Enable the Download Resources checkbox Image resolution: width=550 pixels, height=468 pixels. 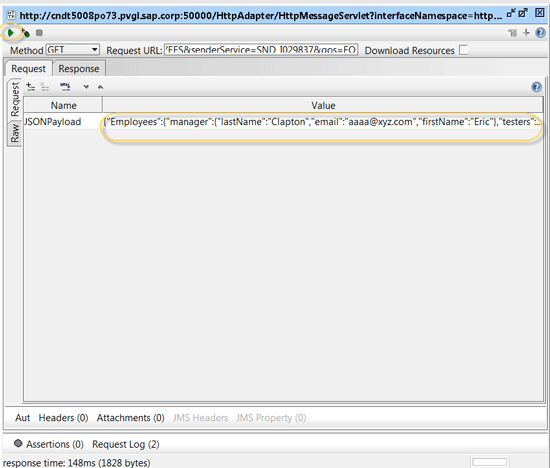463,50
